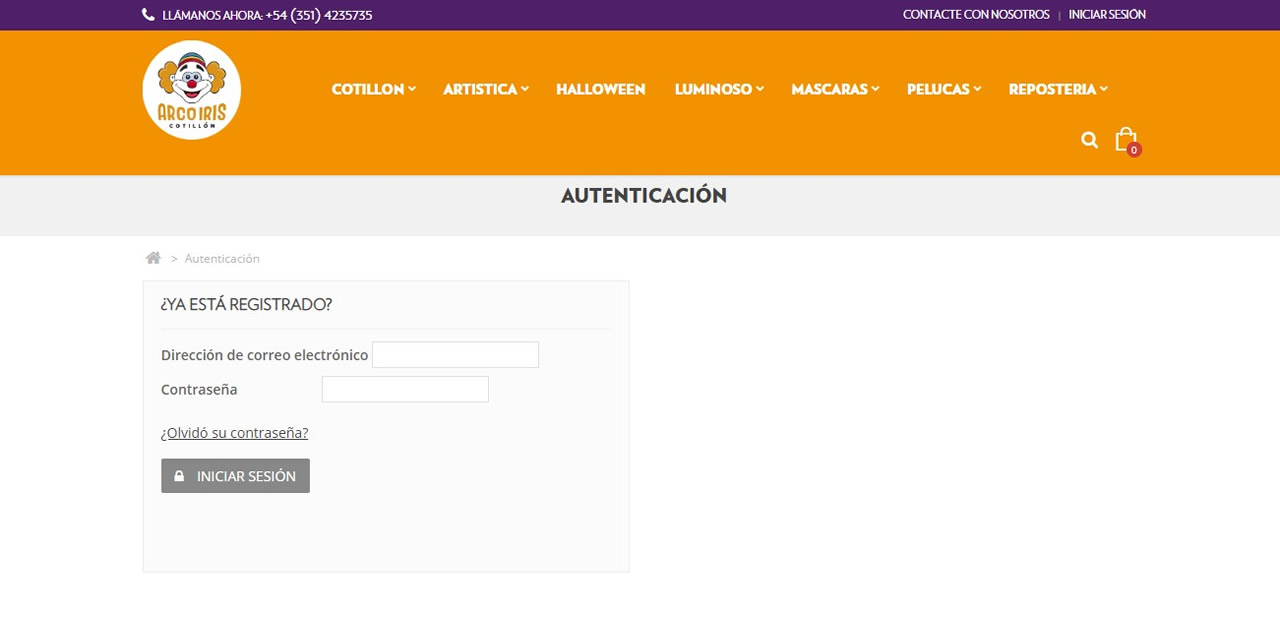
Task: Open the COTILLON category
Action: click(x=368, y=89)
